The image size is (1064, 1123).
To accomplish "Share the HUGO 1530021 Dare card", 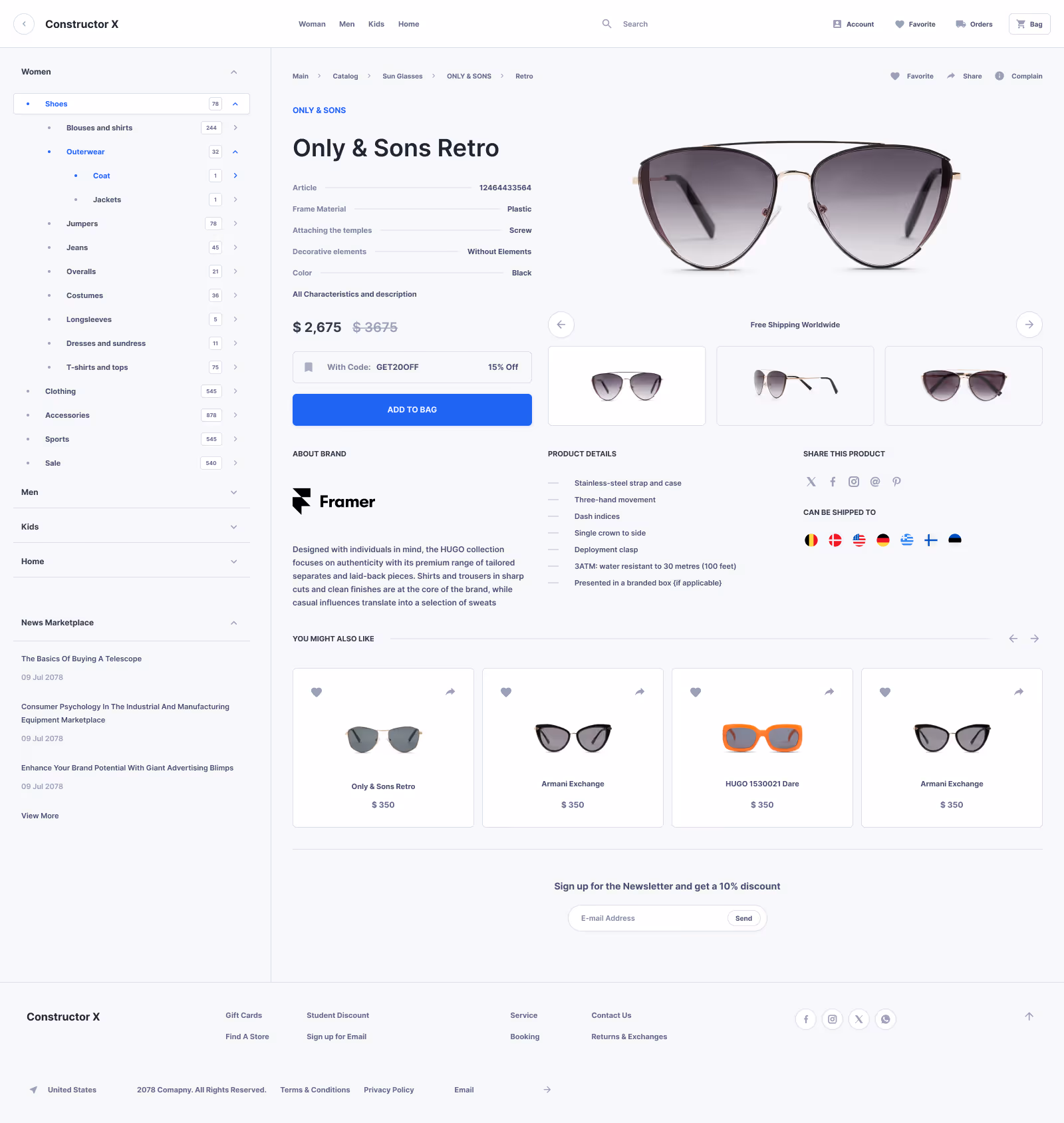I will tap(829, 692).
